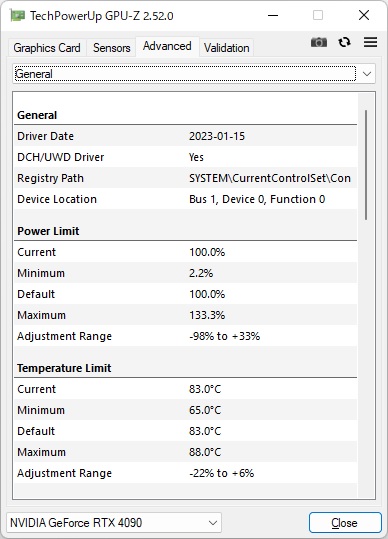Click the DCH/UWD Driver row label
The width and height of the screenshot is (388, 539).
point(60,157)
